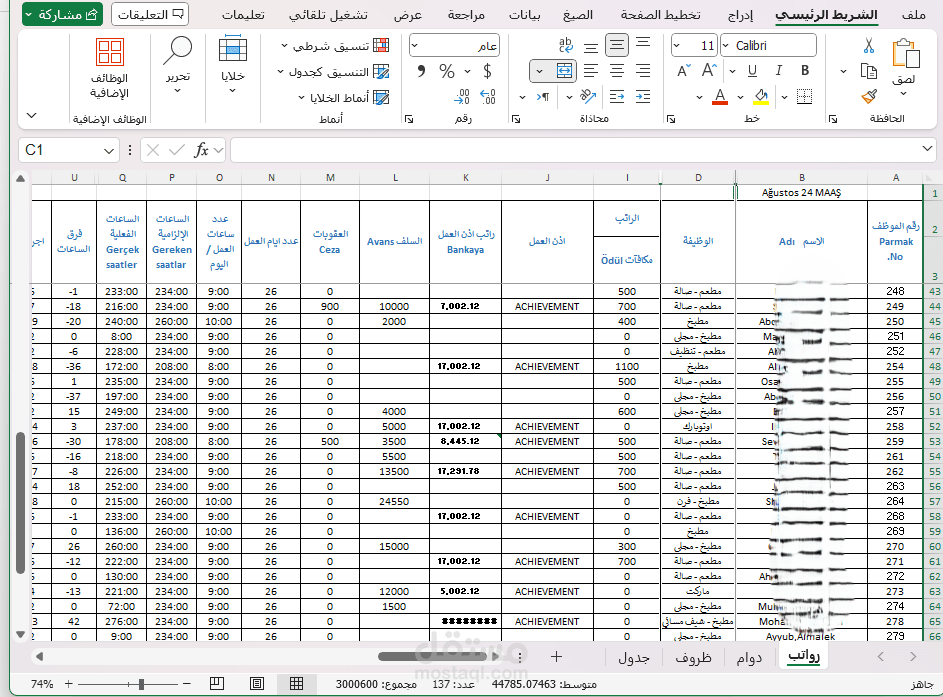This screenshot has height=697, width=943.
Task: Click the zoom slider handle
Action: (x=141, y=684)
